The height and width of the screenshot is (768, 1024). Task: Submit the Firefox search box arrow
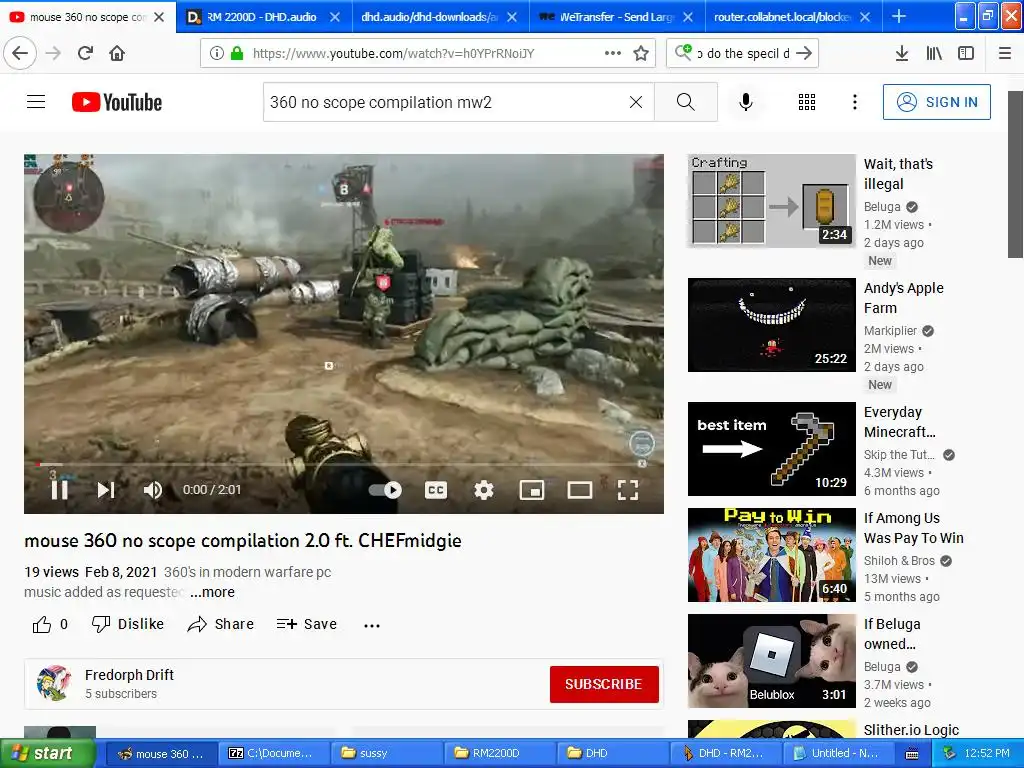coord(805,53)
